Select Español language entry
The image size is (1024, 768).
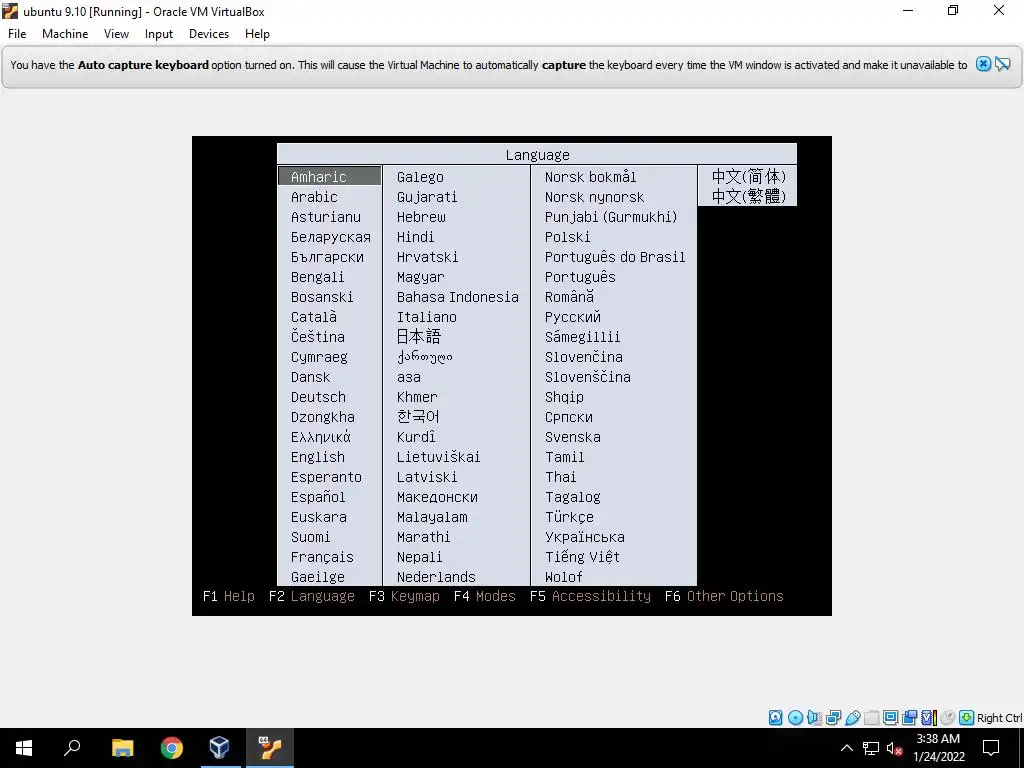318,497
